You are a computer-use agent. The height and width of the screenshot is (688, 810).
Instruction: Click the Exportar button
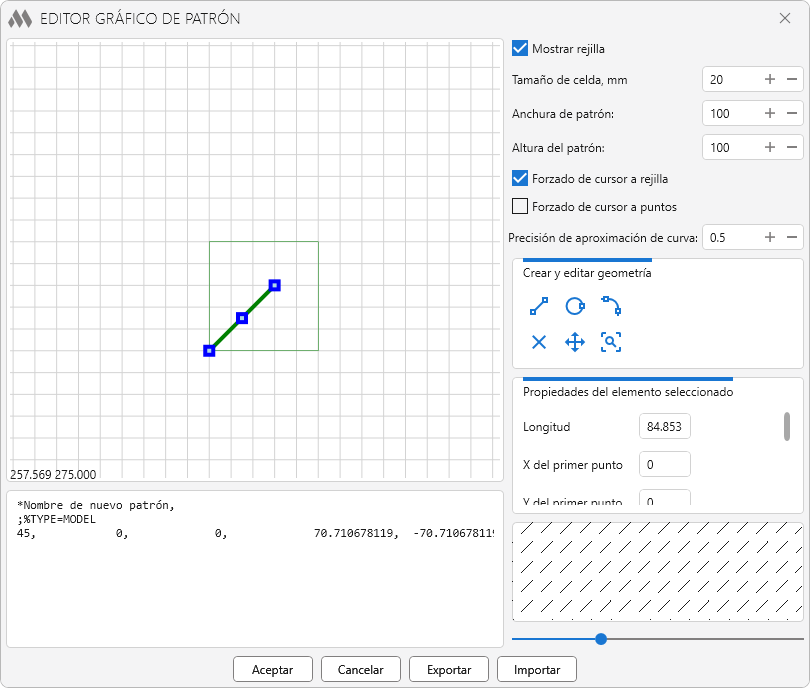456,669
